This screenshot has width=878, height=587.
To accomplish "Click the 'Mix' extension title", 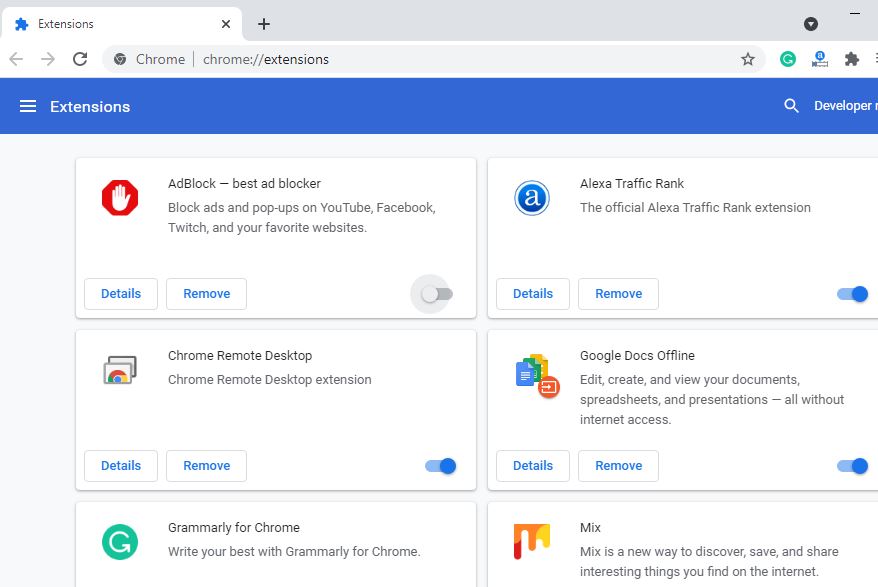I will [x=590, y=527].
